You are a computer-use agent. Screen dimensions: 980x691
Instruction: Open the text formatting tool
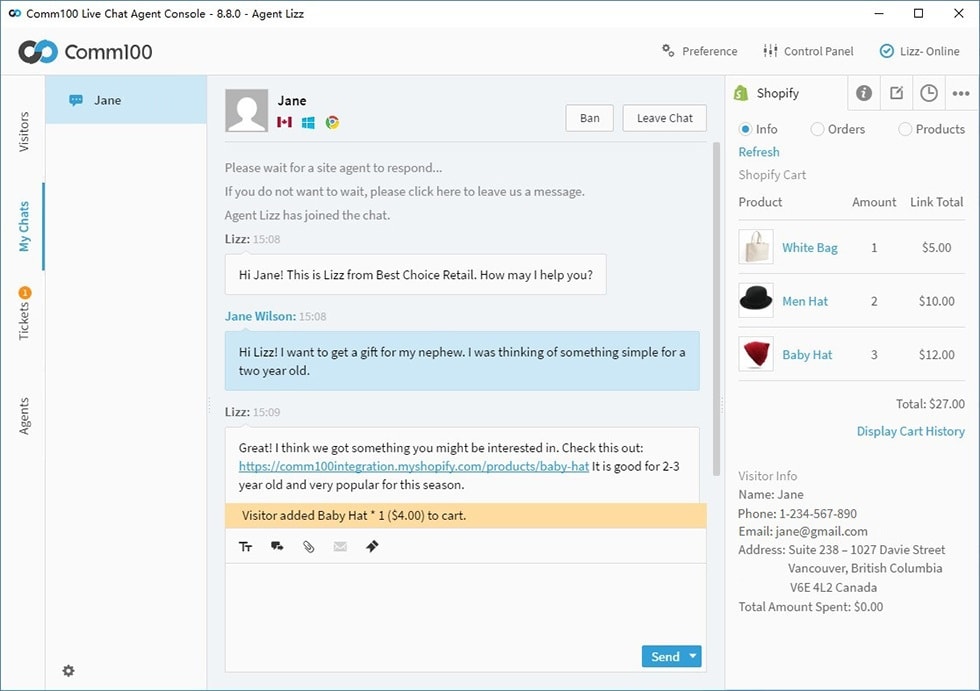[x=246, y=547]
